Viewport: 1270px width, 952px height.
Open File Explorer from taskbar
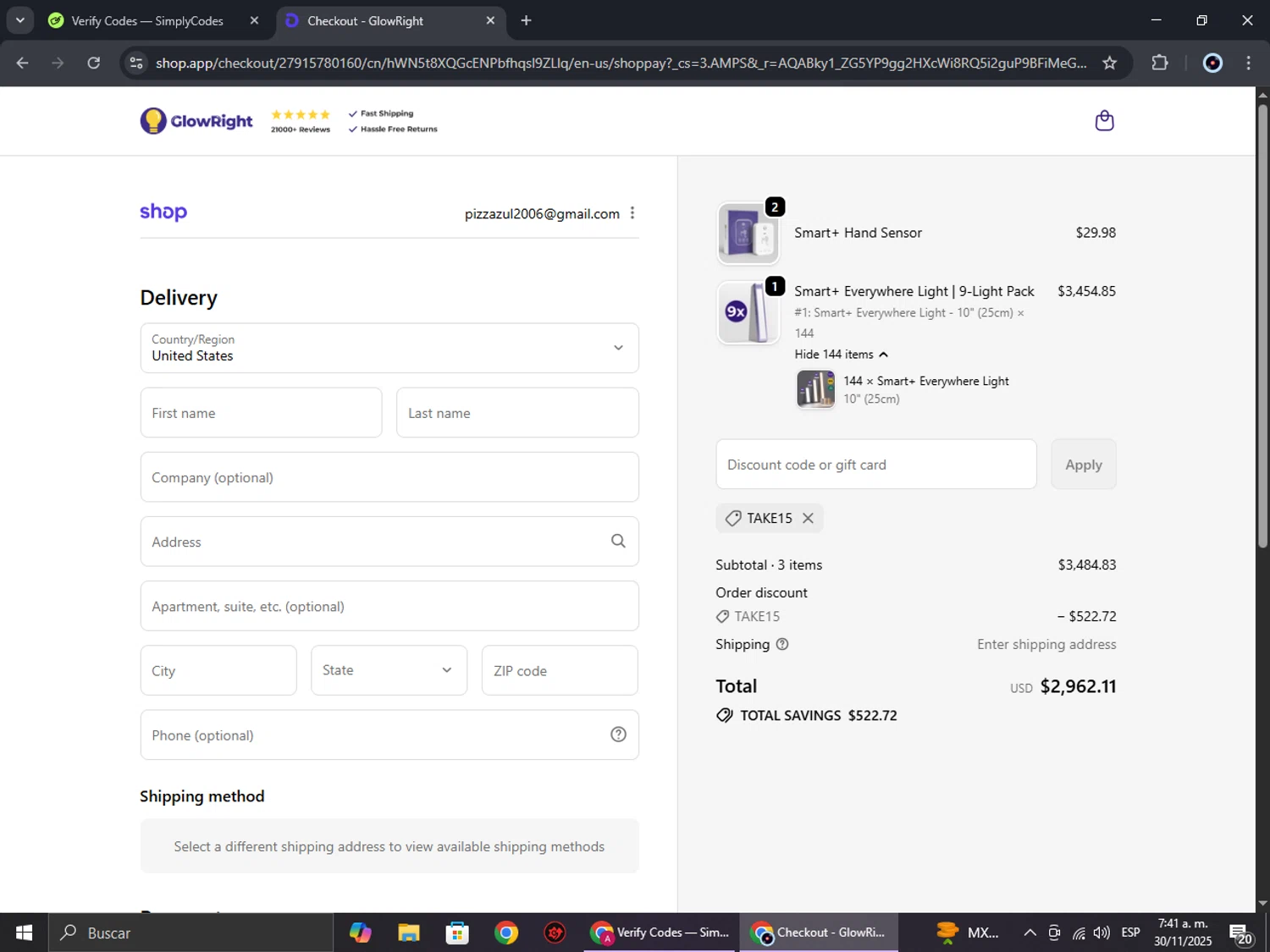(x=409, y=933)
